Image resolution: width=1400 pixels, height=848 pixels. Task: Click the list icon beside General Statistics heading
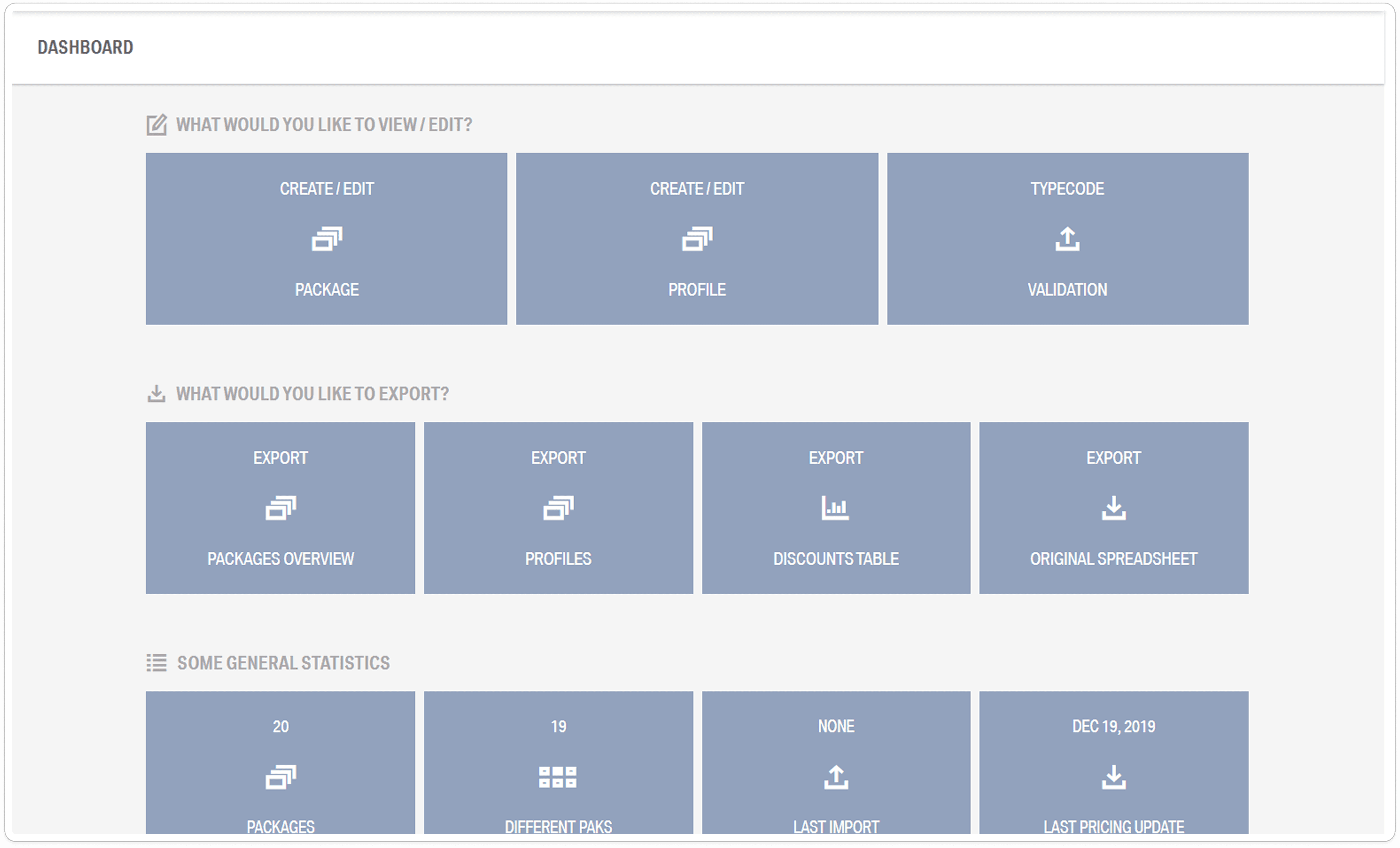156,663
